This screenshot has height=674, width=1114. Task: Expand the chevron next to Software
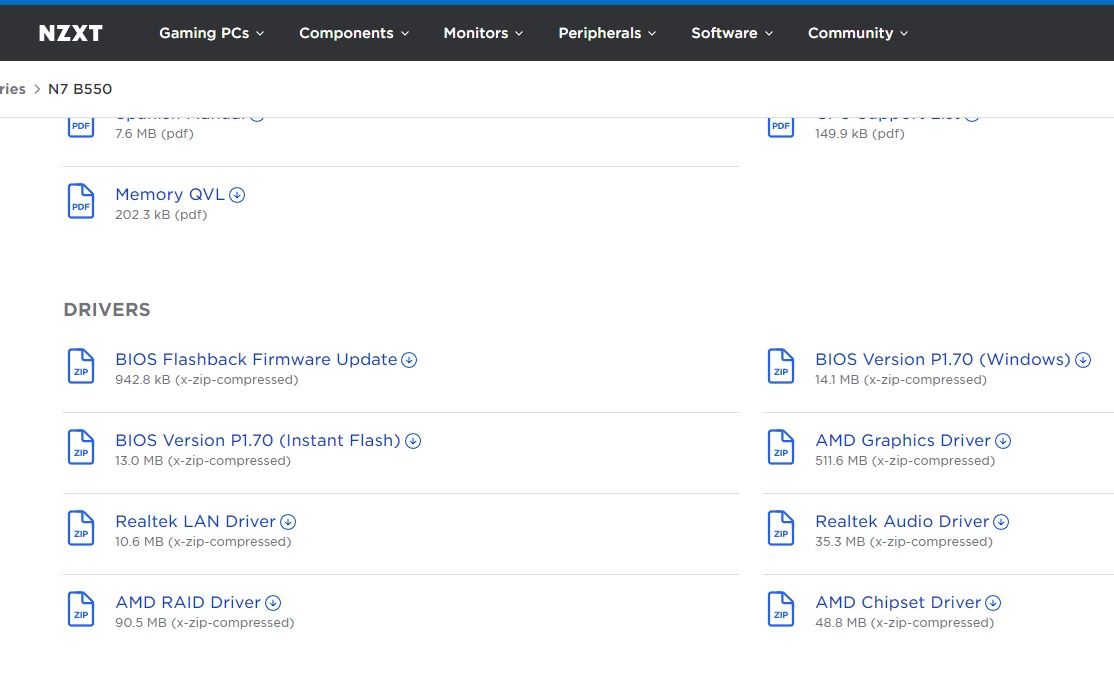tap(769, 33)
